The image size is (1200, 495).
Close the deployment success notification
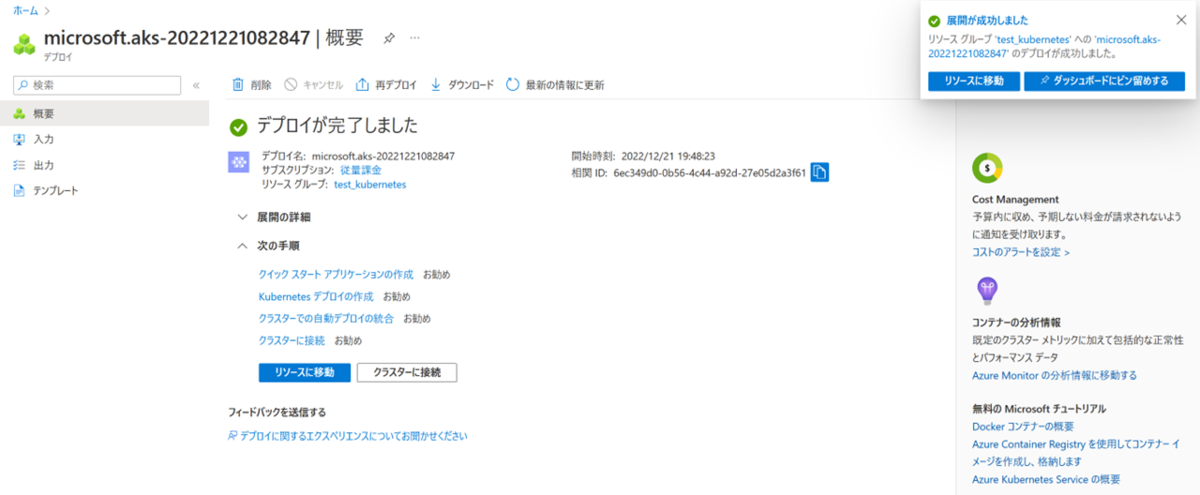1181,19
